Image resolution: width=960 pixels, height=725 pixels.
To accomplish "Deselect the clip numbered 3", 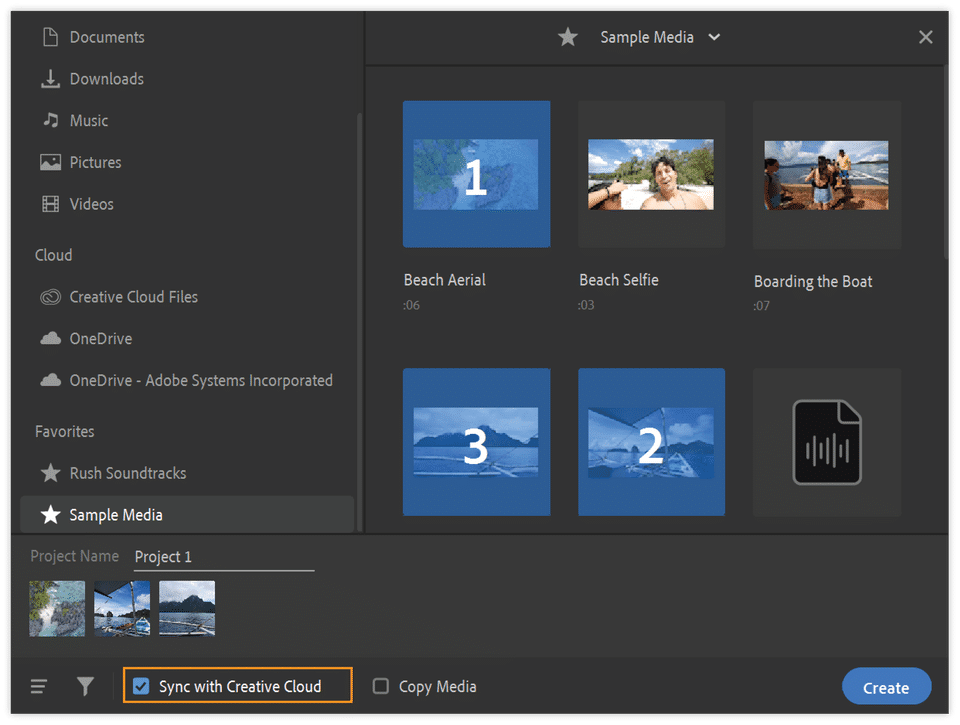I will 476,441.
